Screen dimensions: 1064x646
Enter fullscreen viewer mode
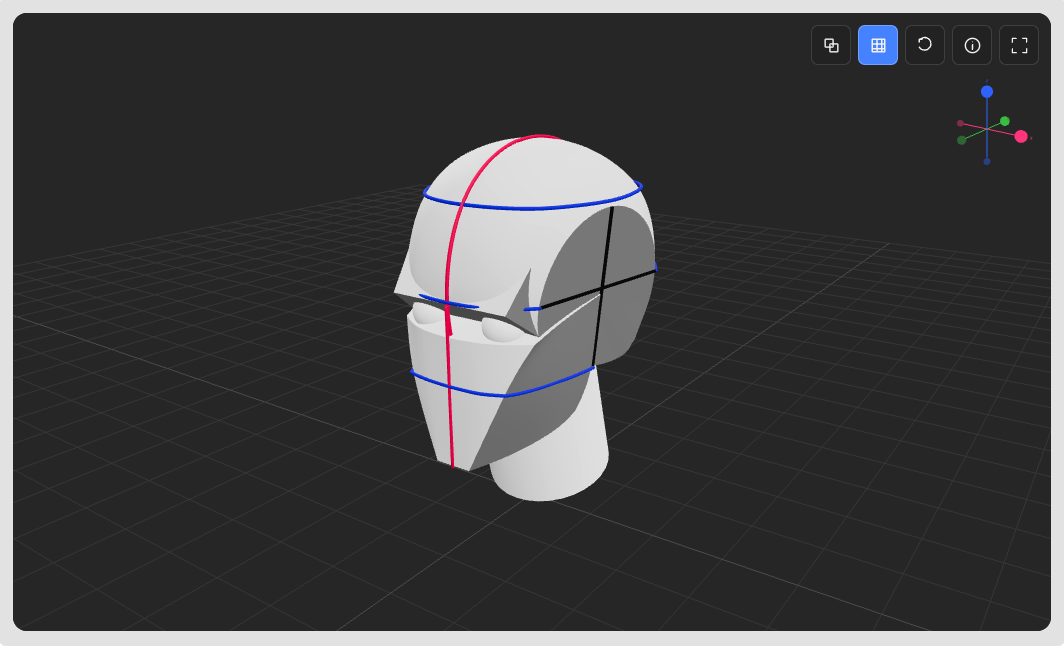point(1019,45)
